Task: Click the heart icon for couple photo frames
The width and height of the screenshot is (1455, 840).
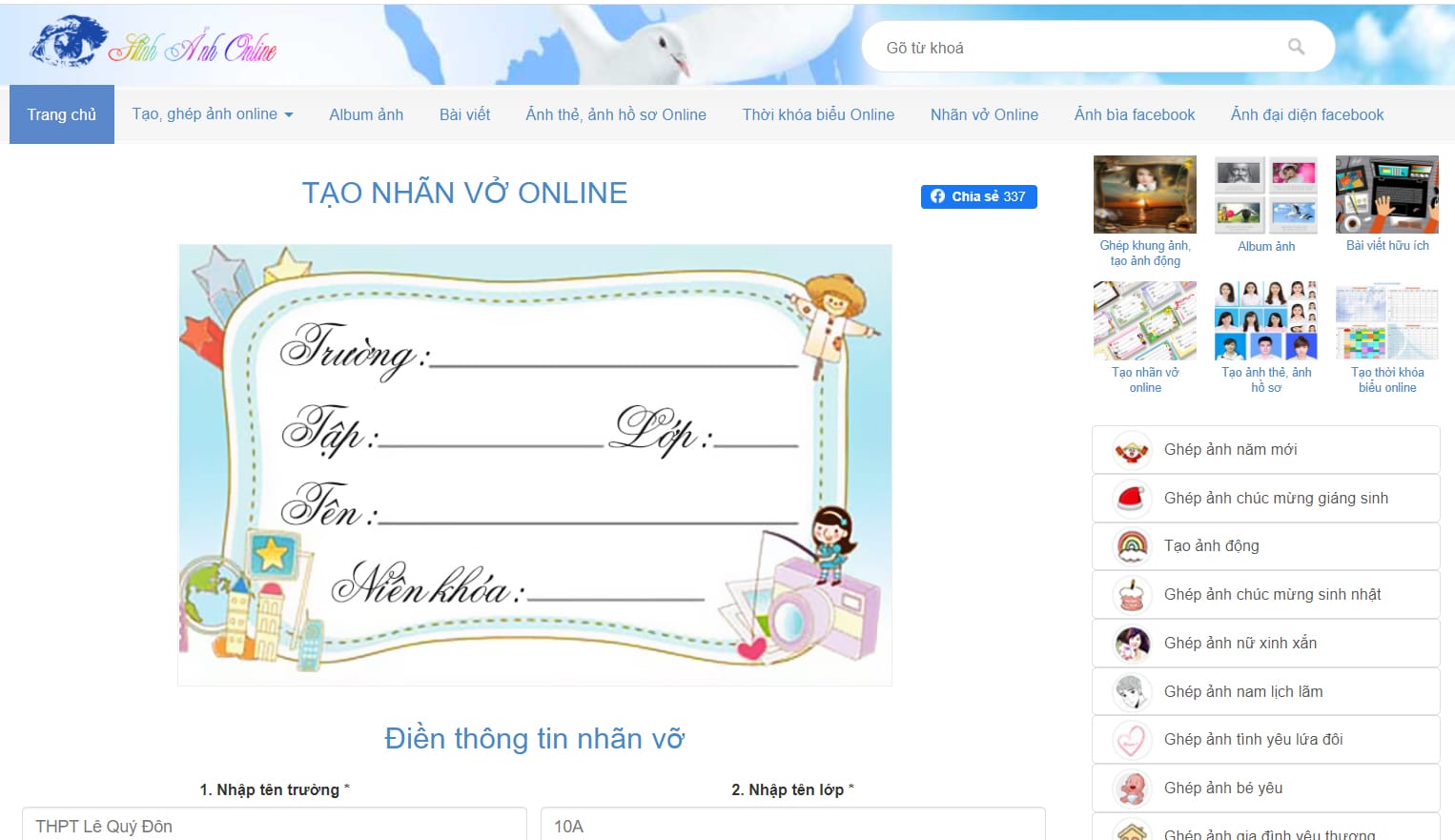Action: pos(1129,739)
